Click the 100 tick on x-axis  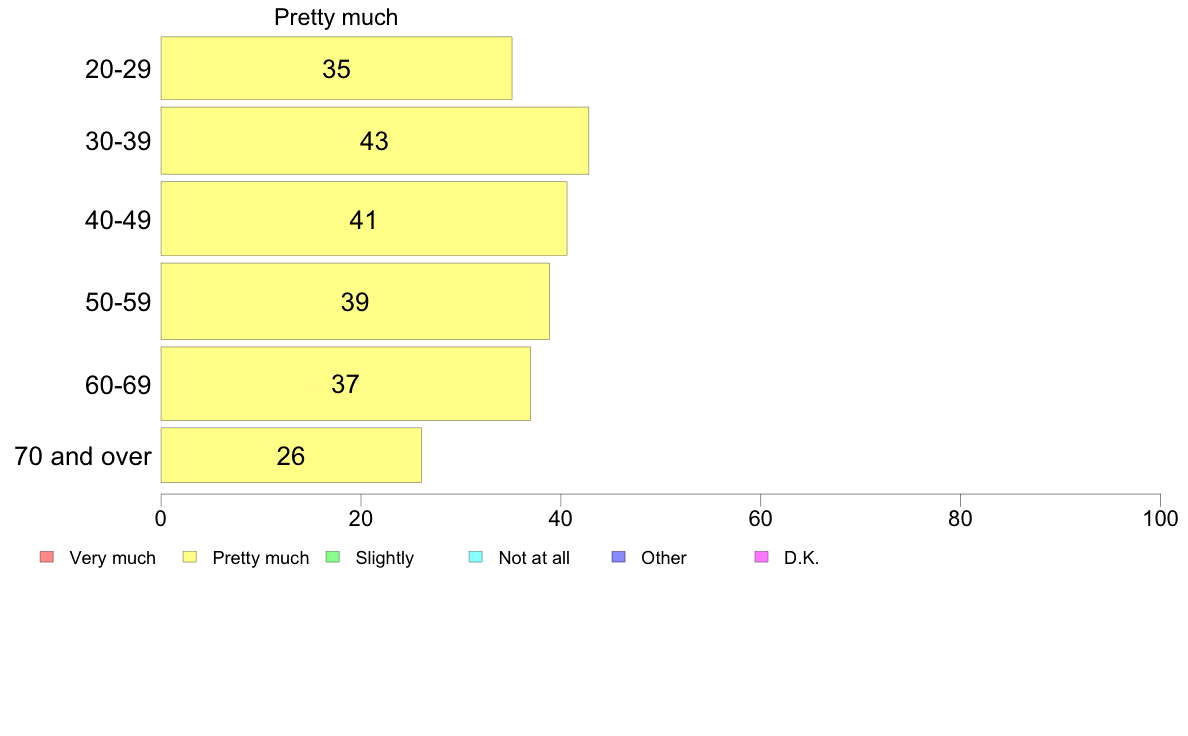point(1160,518)
